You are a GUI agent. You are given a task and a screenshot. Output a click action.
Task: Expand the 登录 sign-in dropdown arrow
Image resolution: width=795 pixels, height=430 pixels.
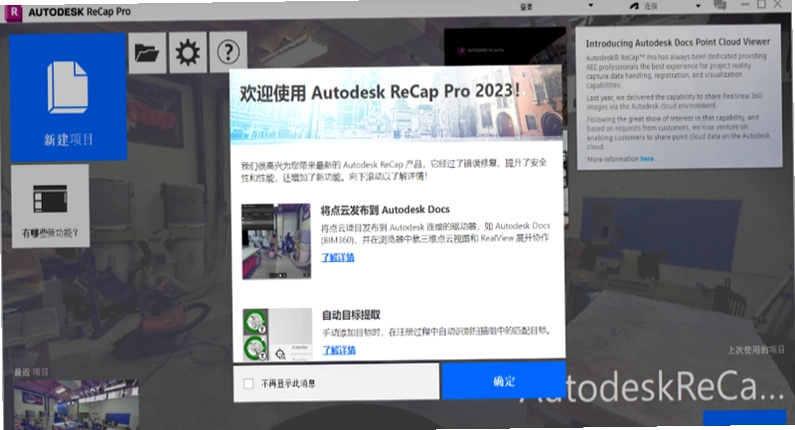pos(591,6)
